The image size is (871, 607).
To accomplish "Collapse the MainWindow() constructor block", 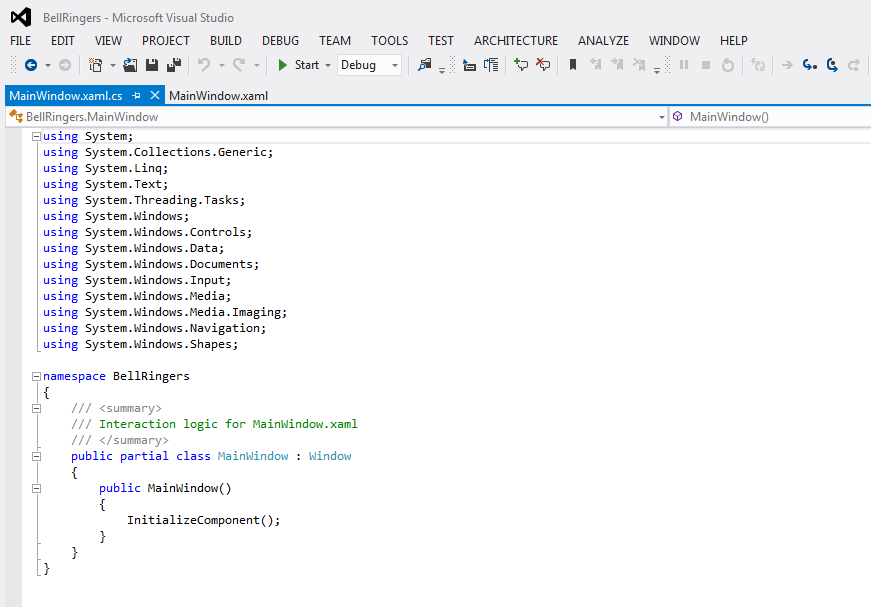I will pos(36,489).
